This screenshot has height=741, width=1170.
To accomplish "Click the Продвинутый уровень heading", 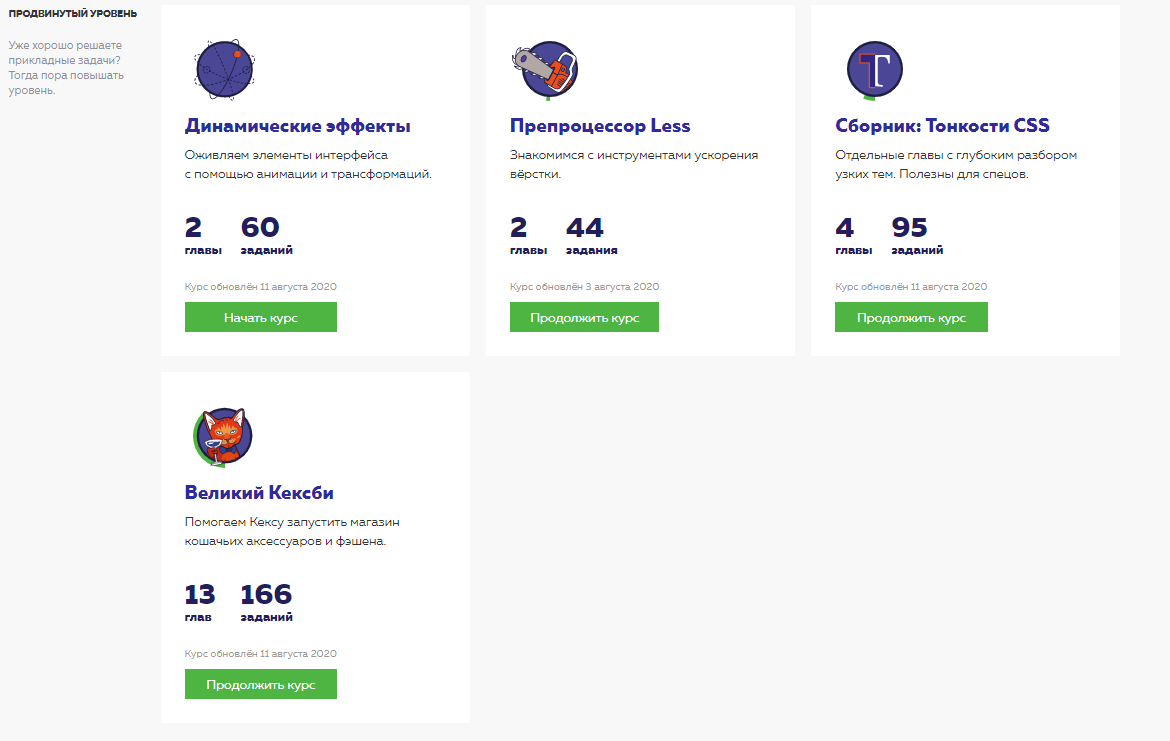I will pyautogui.click(x=73, y=13).
